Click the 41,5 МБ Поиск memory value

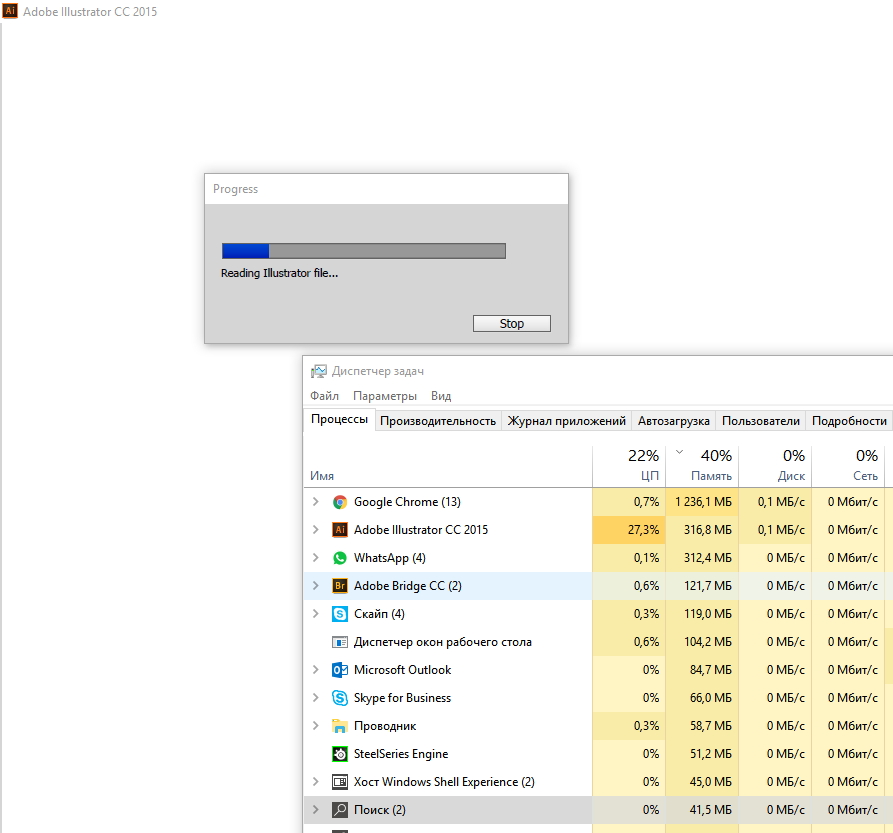click(711, 810)
